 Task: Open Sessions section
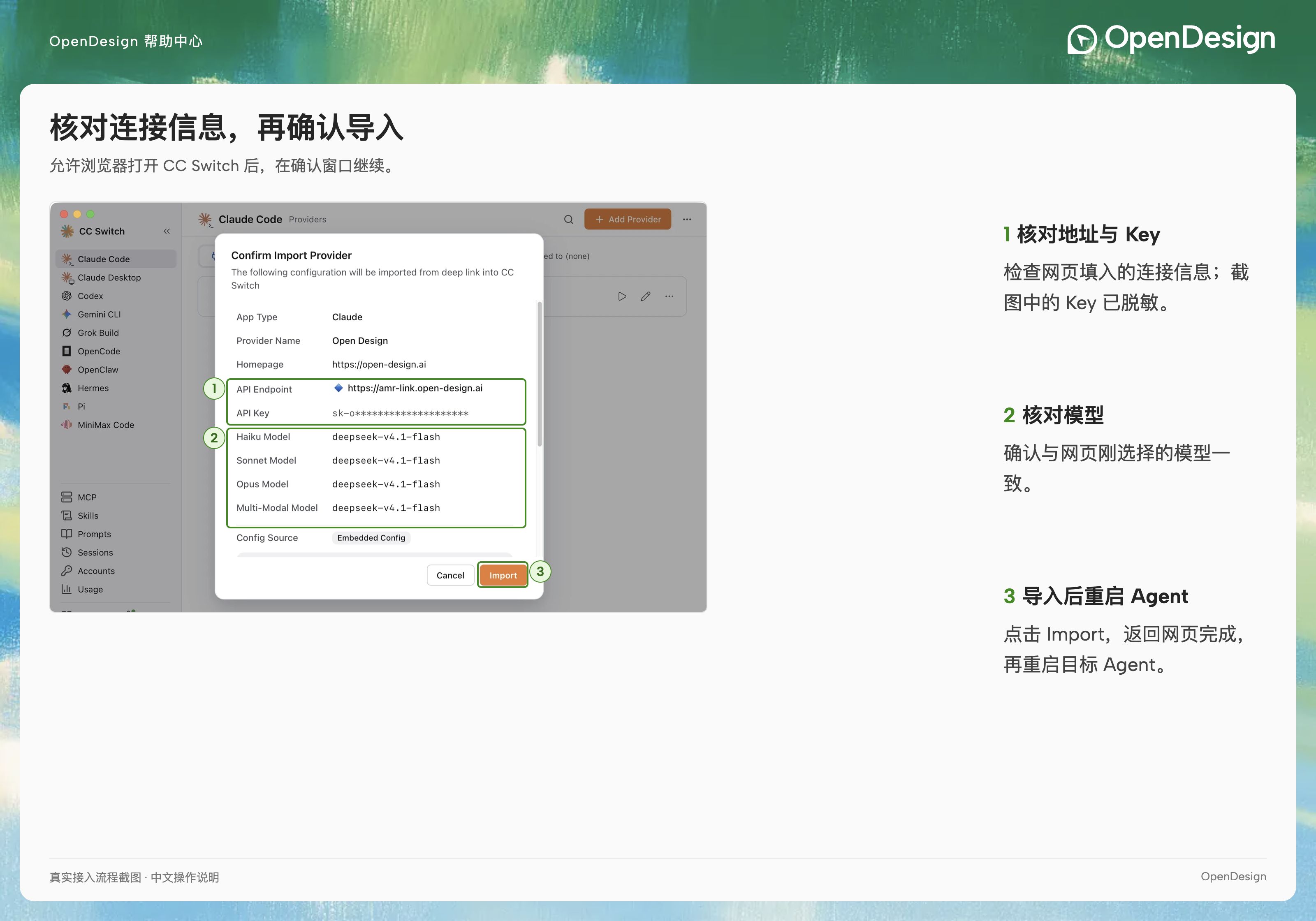point(116,553)
